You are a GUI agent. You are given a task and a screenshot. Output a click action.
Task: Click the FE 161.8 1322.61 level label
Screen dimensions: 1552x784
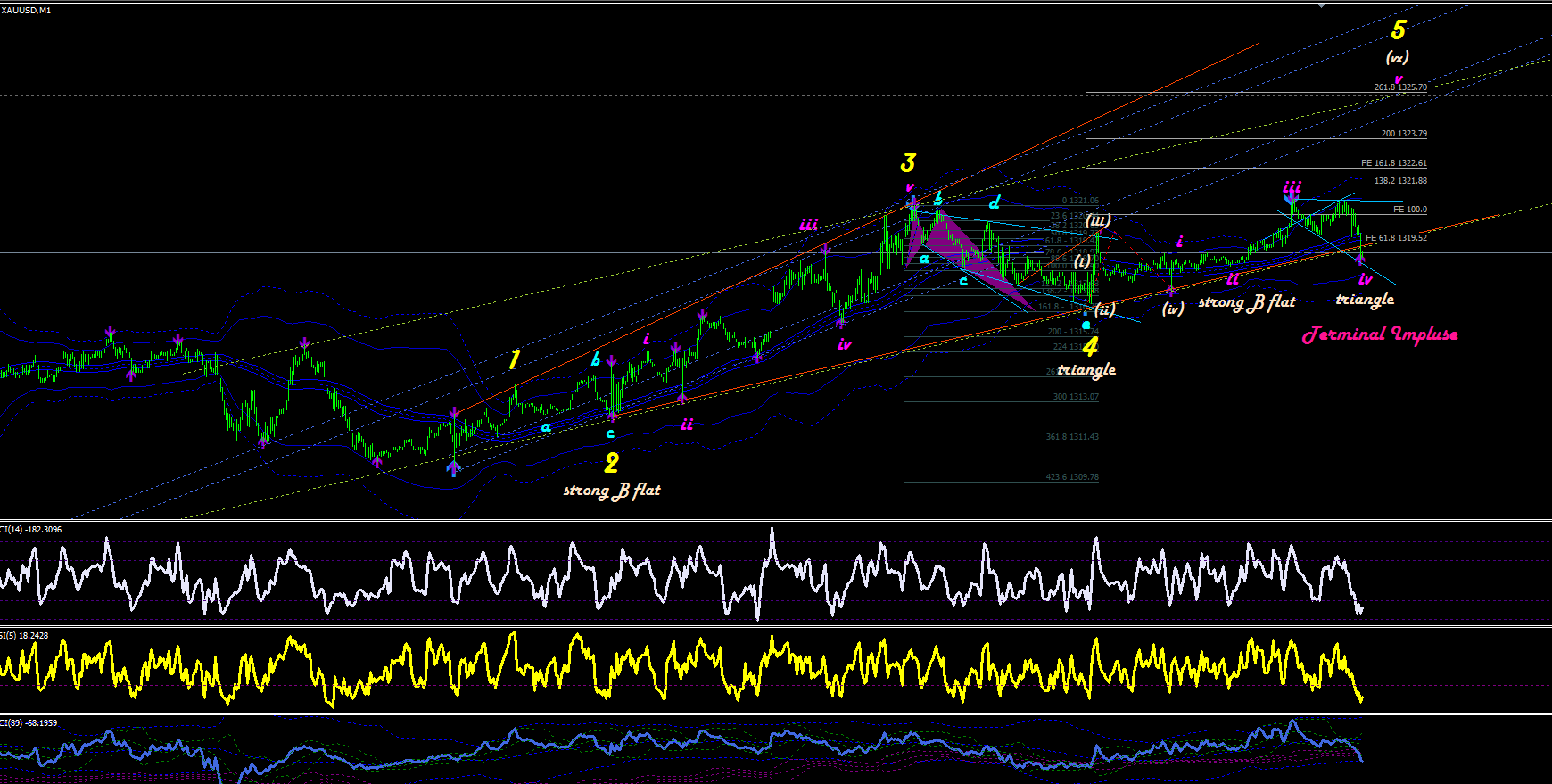[x=1394, y=163]
